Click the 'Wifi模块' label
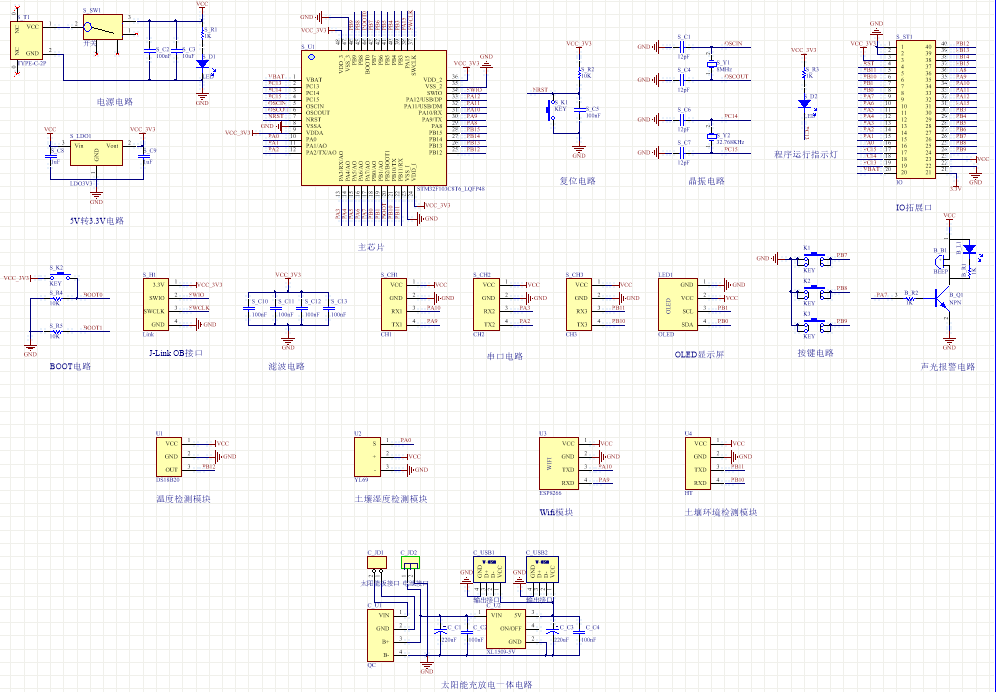The width and height of the screenshot is (996, 692). point(556,512)
